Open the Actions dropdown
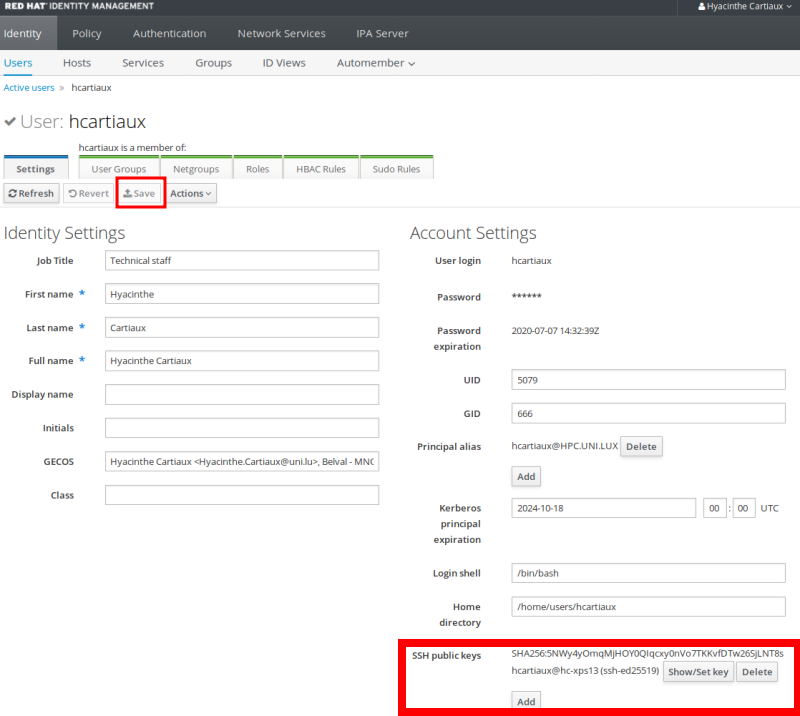 tap(190, 193)
